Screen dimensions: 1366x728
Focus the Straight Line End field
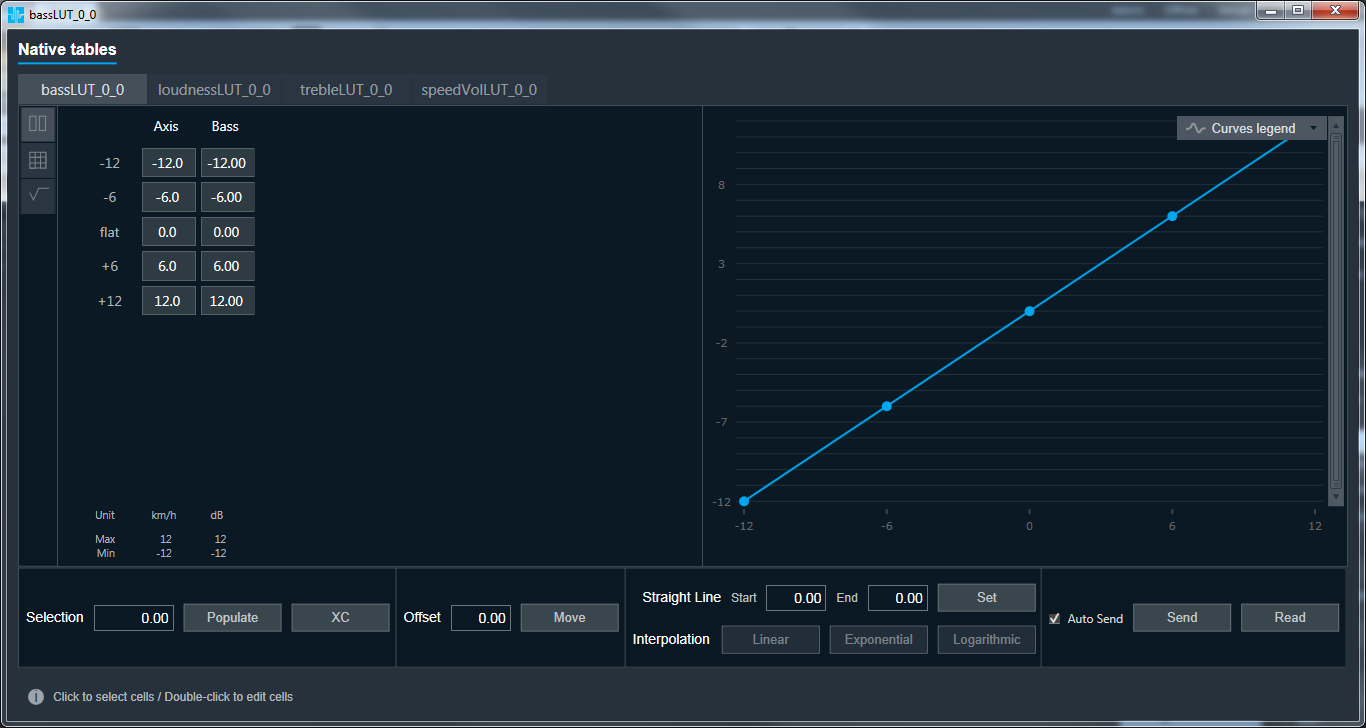point(898,598)
